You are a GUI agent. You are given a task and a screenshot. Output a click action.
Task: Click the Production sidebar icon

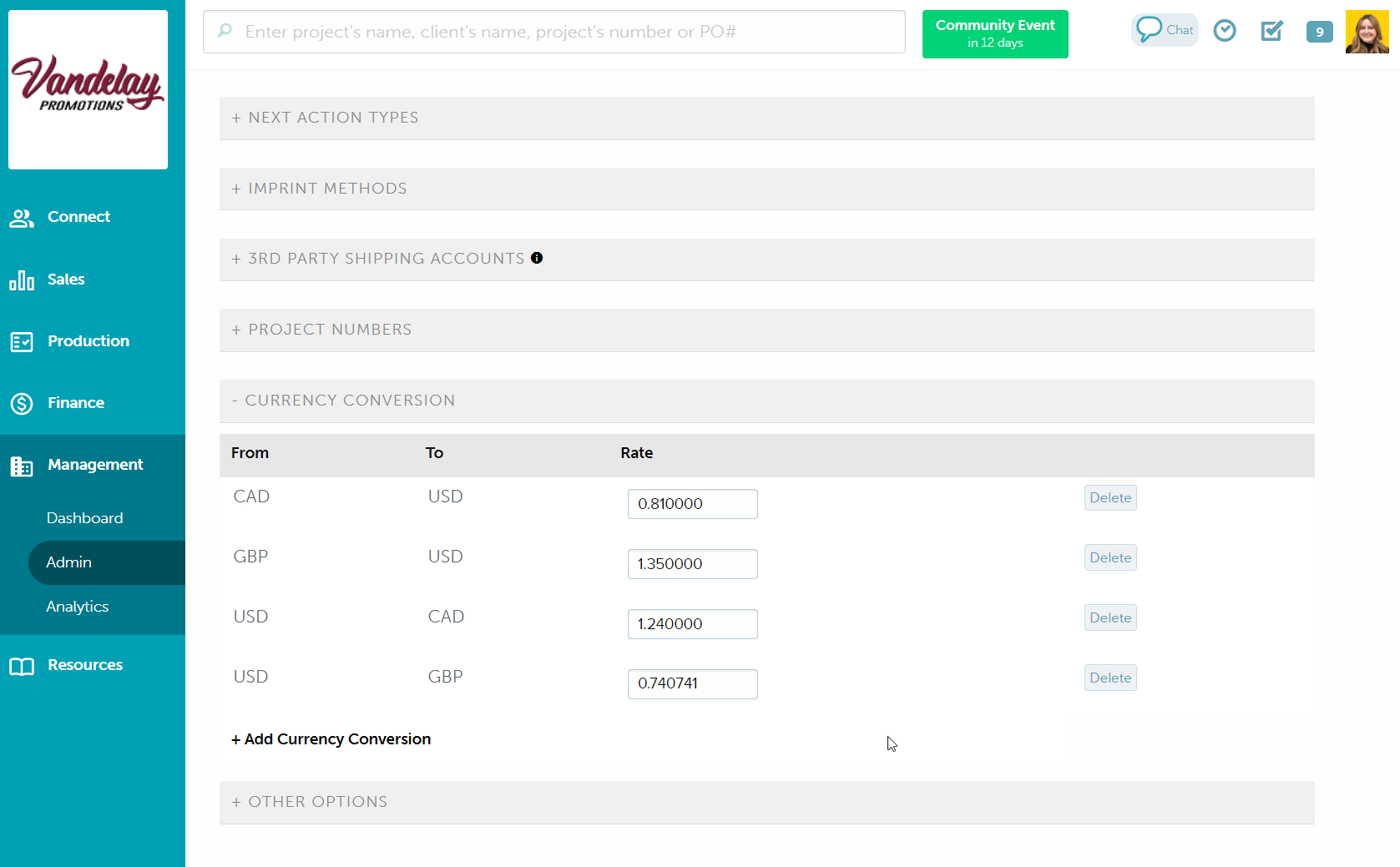[22, 340]
